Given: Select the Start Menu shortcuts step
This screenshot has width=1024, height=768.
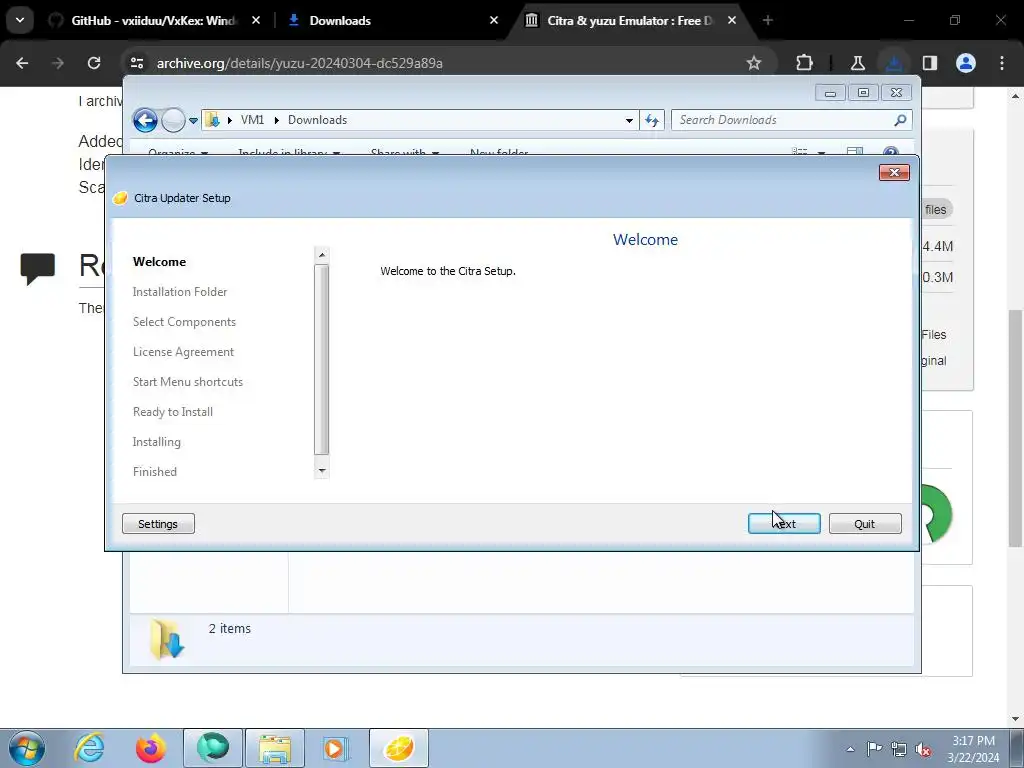Looking at the screenshot, I should [x=187, y=382].
